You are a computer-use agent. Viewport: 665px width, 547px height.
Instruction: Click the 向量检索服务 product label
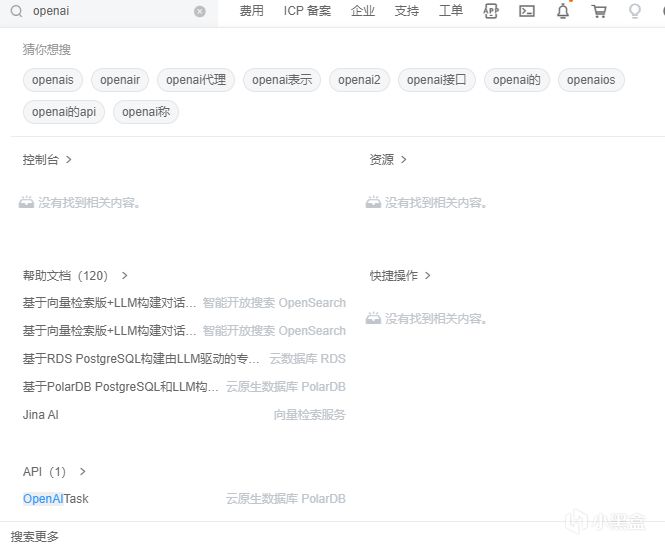[310, 415]
